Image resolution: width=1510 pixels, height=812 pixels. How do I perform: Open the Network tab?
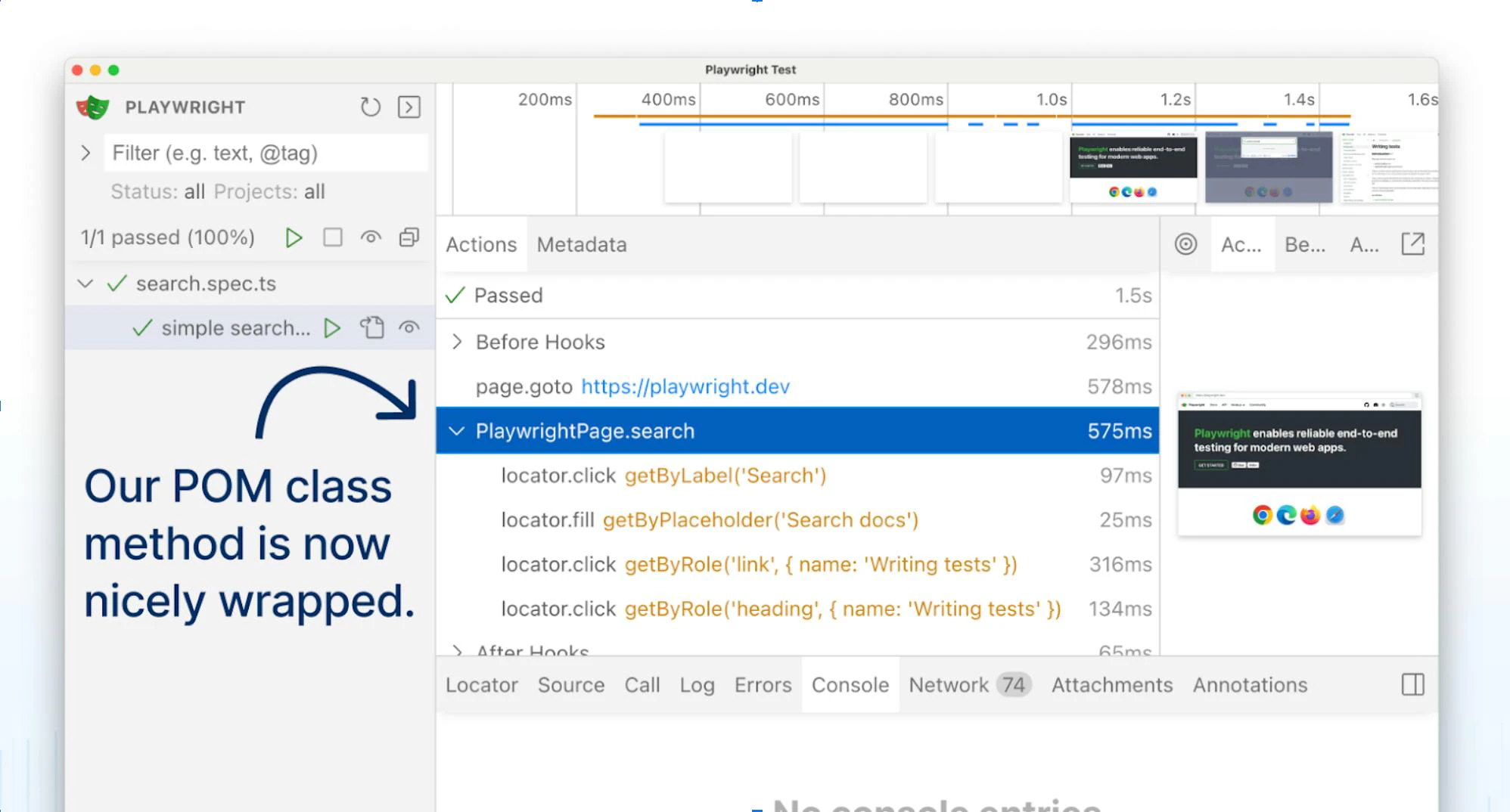point(970,685)
